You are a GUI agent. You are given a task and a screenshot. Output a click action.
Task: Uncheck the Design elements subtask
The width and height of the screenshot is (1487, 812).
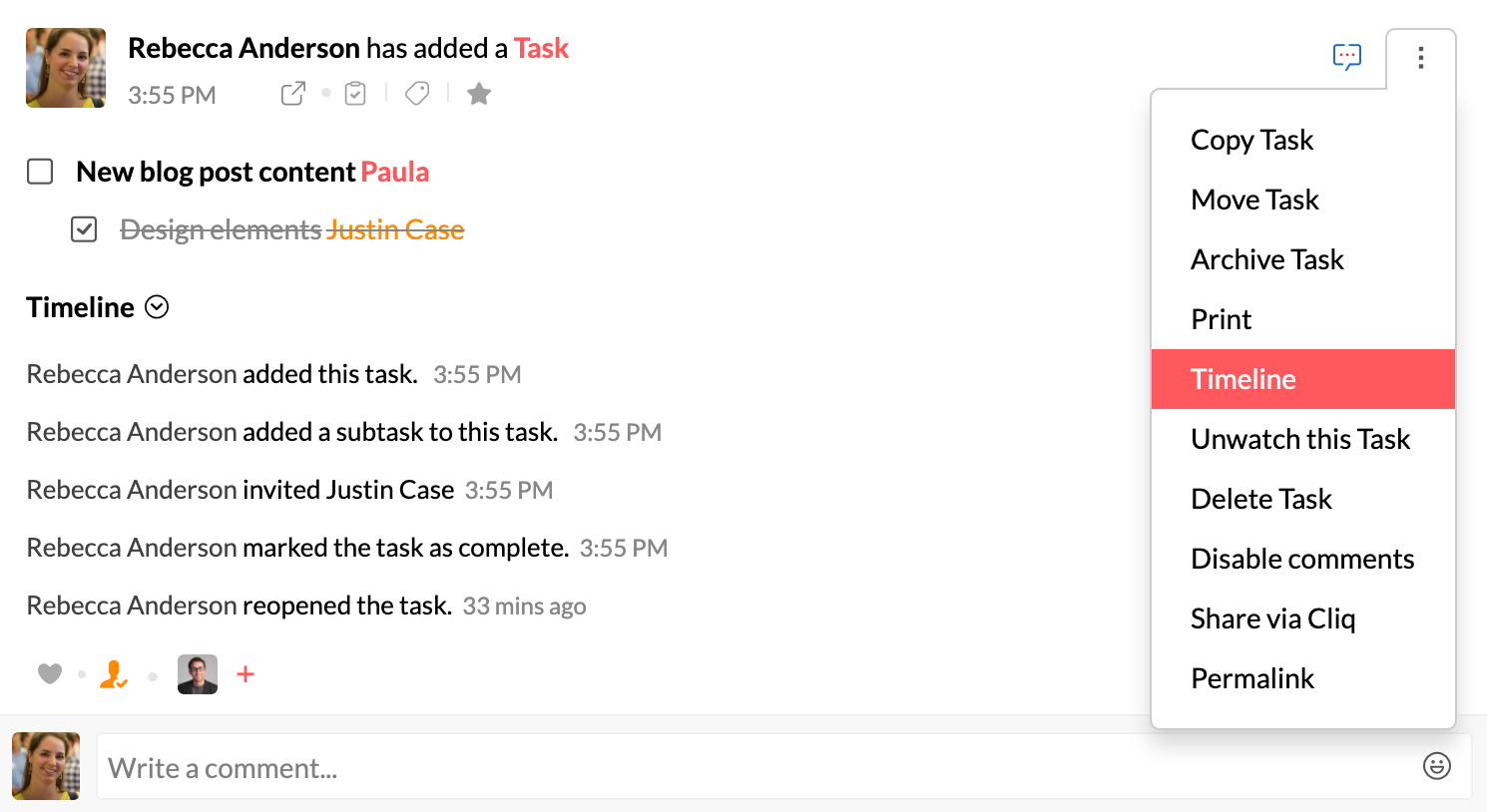[84, 229]
